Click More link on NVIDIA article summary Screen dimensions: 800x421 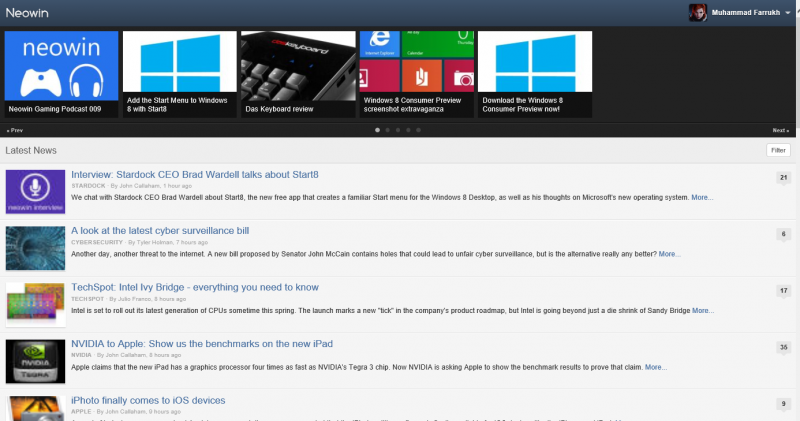[x=656, y=367]
